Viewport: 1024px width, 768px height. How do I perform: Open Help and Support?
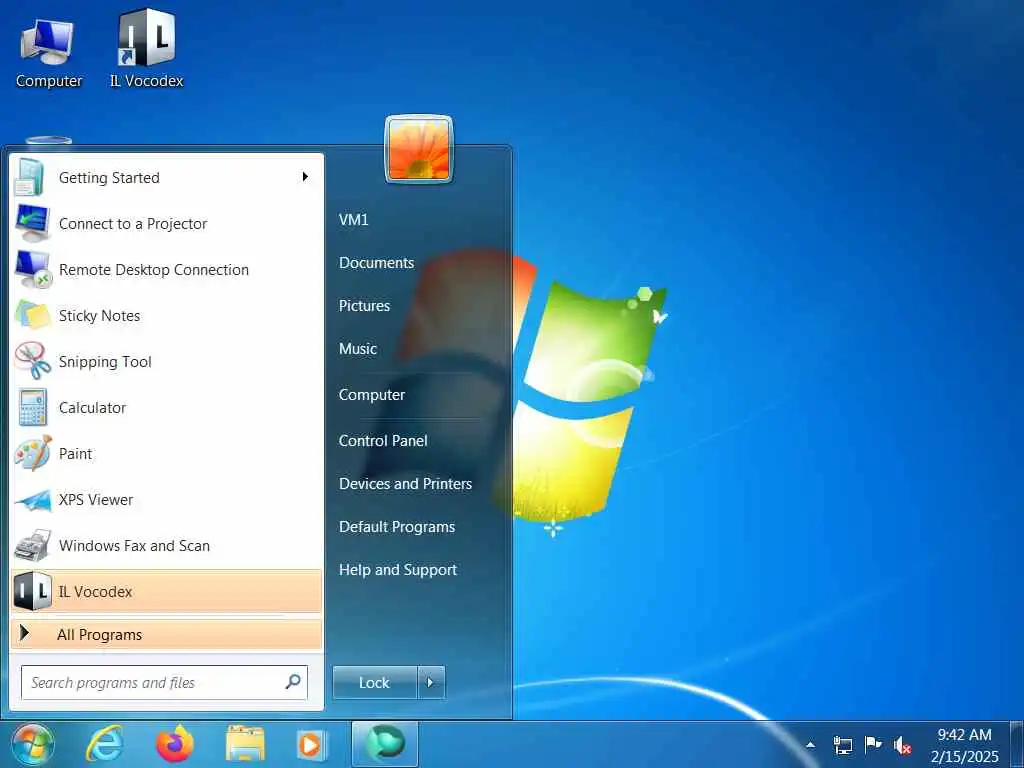tap(398, 570)
